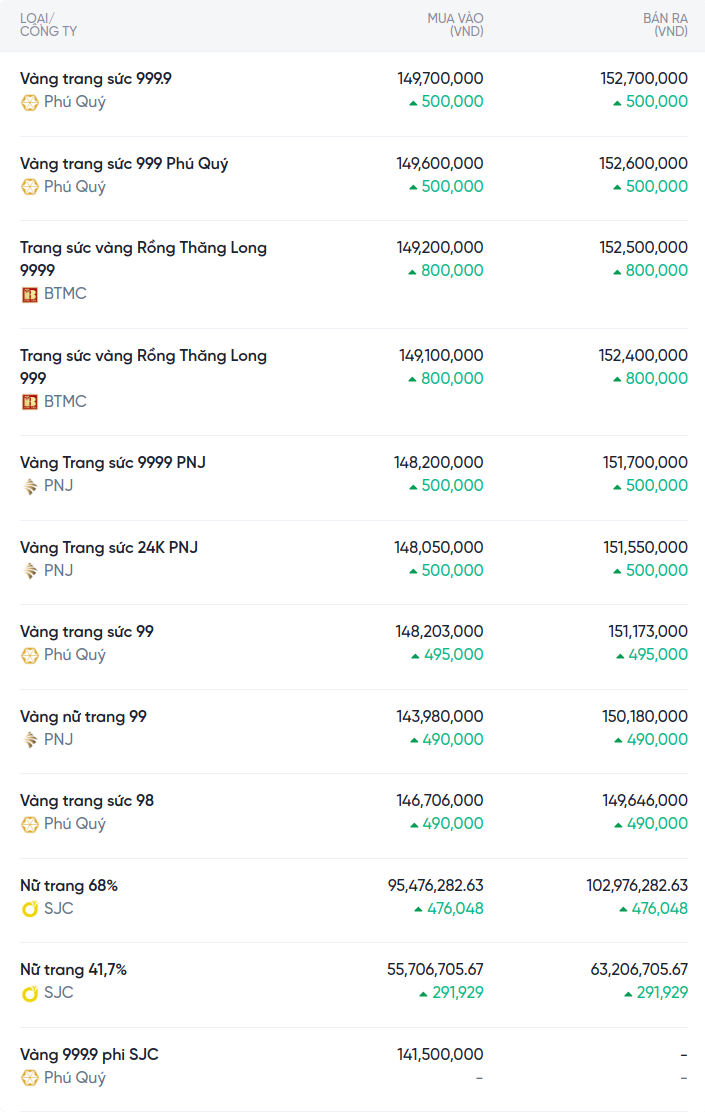Open Vàng nữ trang 99 entry
Image resolution: width=705 pixels, height=1112 pixels.
point(83,716)
